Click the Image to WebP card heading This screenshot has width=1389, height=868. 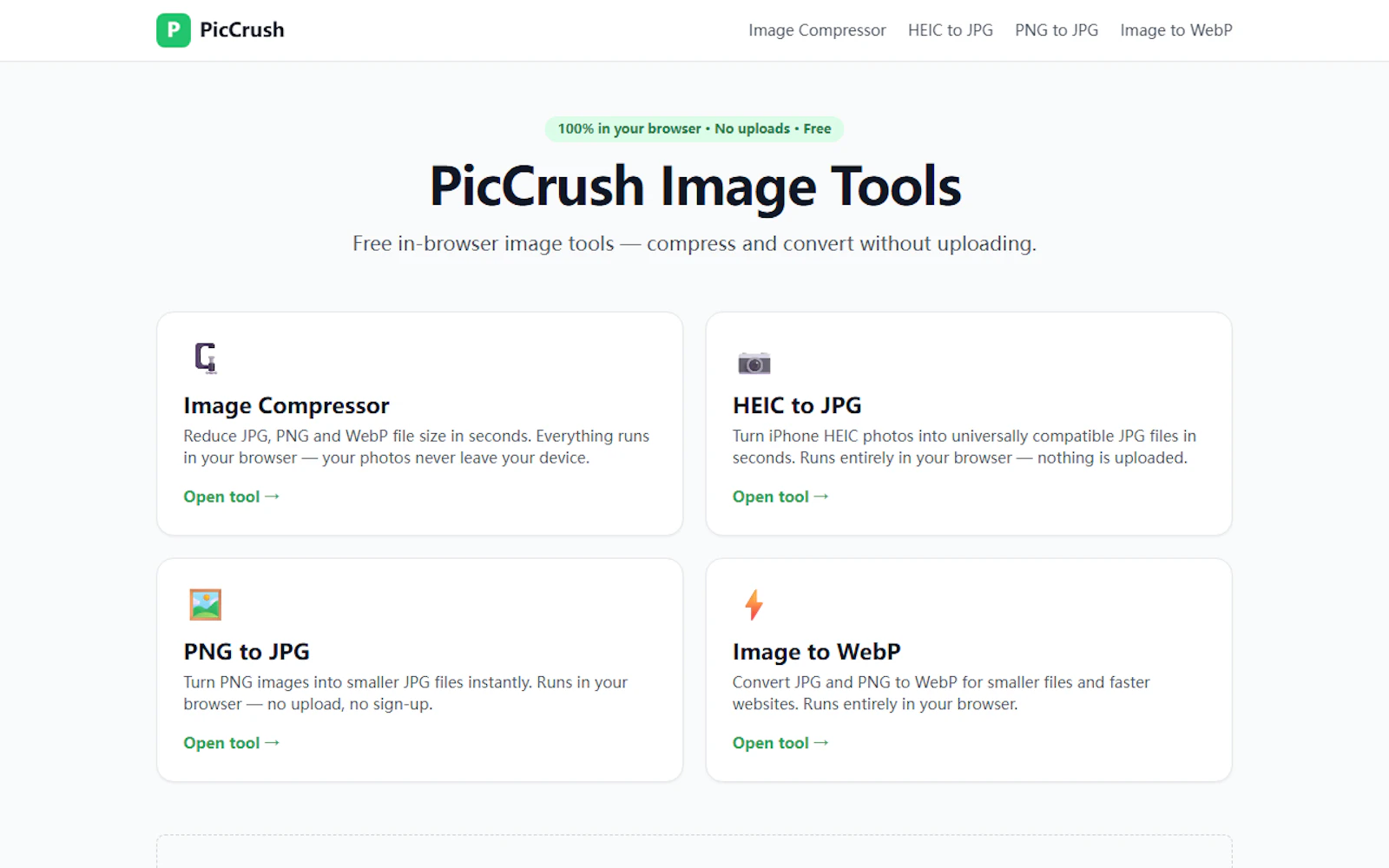click(817, 652)
